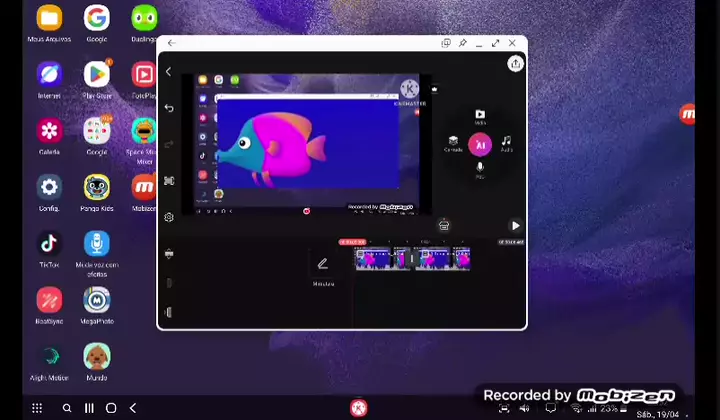The height and width of the screenshot is (420, 720).
Task: Open the Audio browser in the media wheel
Action: point(506,143)
